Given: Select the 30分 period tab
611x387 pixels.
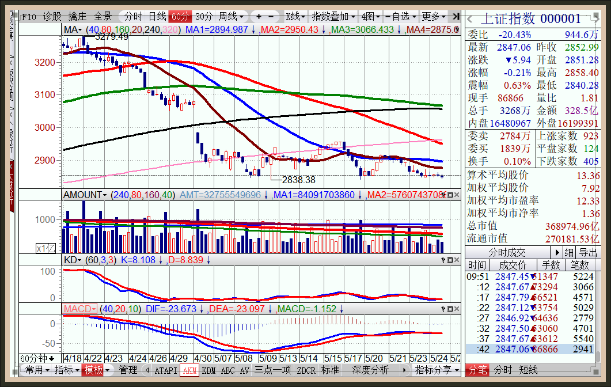Looking at the screenshot, I should pos(204,17).
